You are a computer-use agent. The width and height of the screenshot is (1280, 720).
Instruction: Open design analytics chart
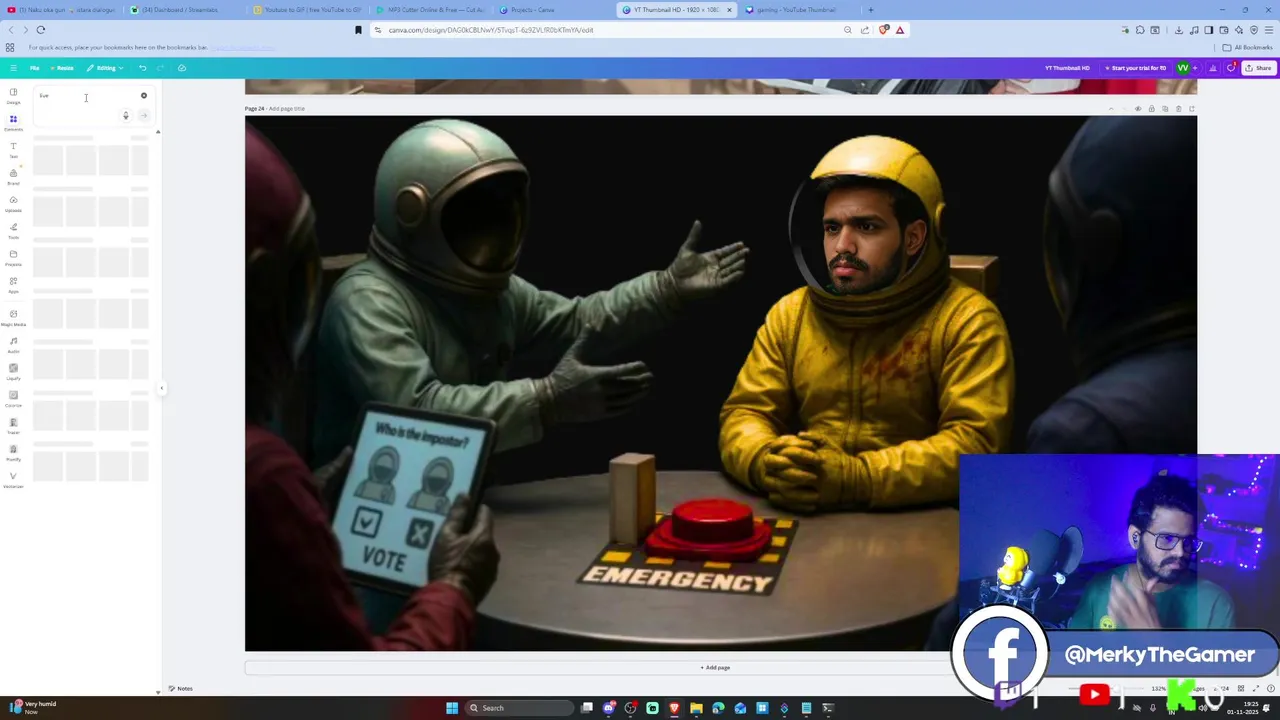(1213, 68)
